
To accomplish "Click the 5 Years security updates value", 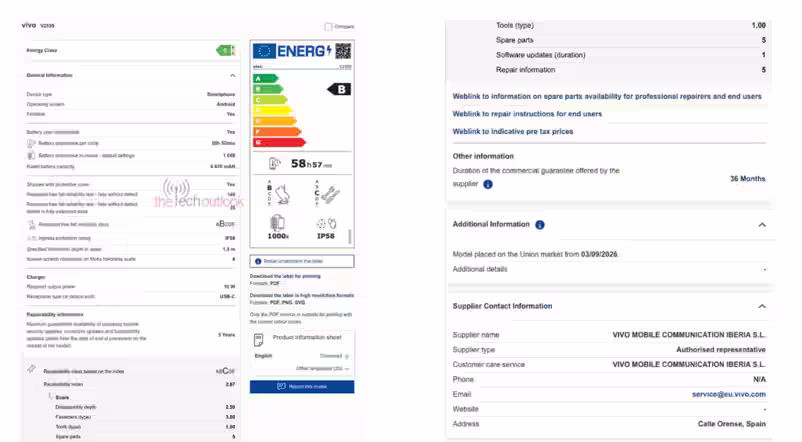I will coord(227,335).
